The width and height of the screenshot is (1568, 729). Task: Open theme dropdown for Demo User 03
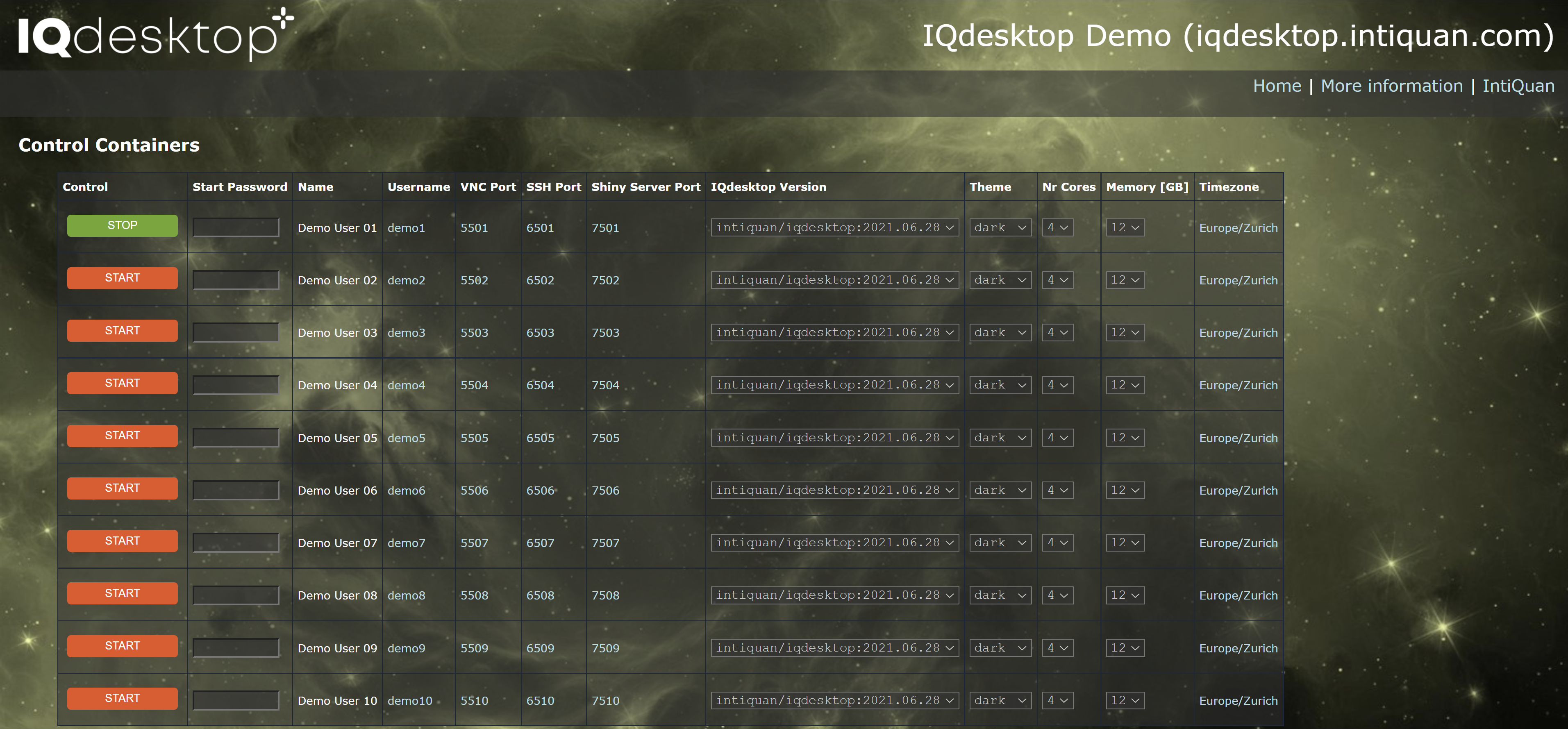[x=1000, y=332]
